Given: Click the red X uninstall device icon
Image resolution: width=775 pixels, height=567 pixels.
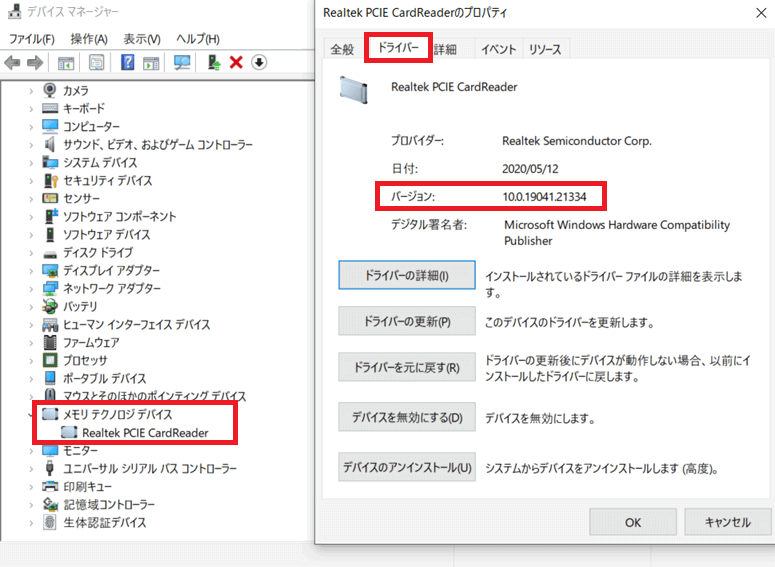Looking at the screenshot, I should click(236, 62).
